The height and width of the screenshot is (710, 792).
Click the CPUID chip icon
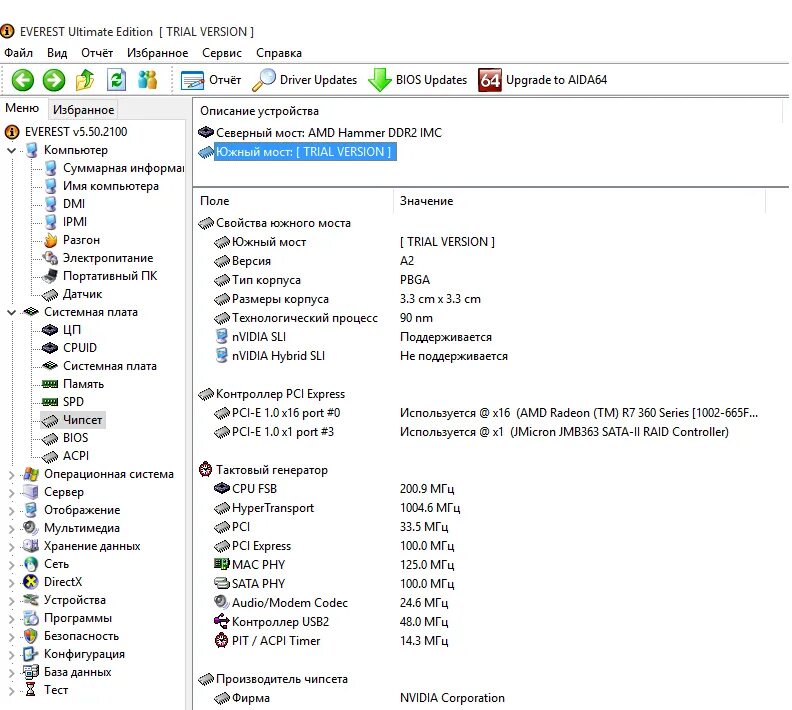50,348
